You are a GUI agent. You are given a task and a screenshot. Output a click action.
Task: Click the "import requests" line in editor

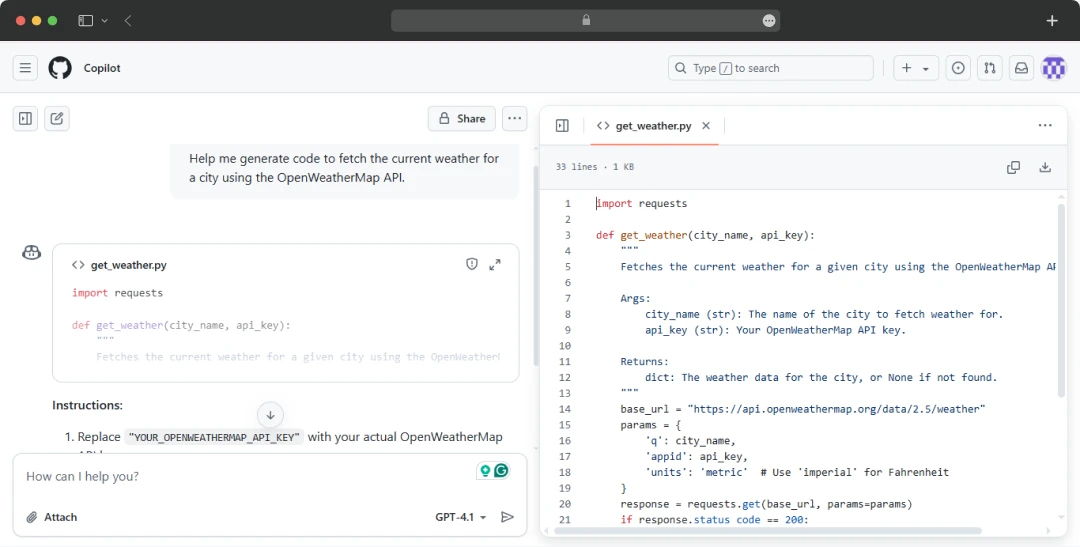pyautogui.click(x=641, y=204)
